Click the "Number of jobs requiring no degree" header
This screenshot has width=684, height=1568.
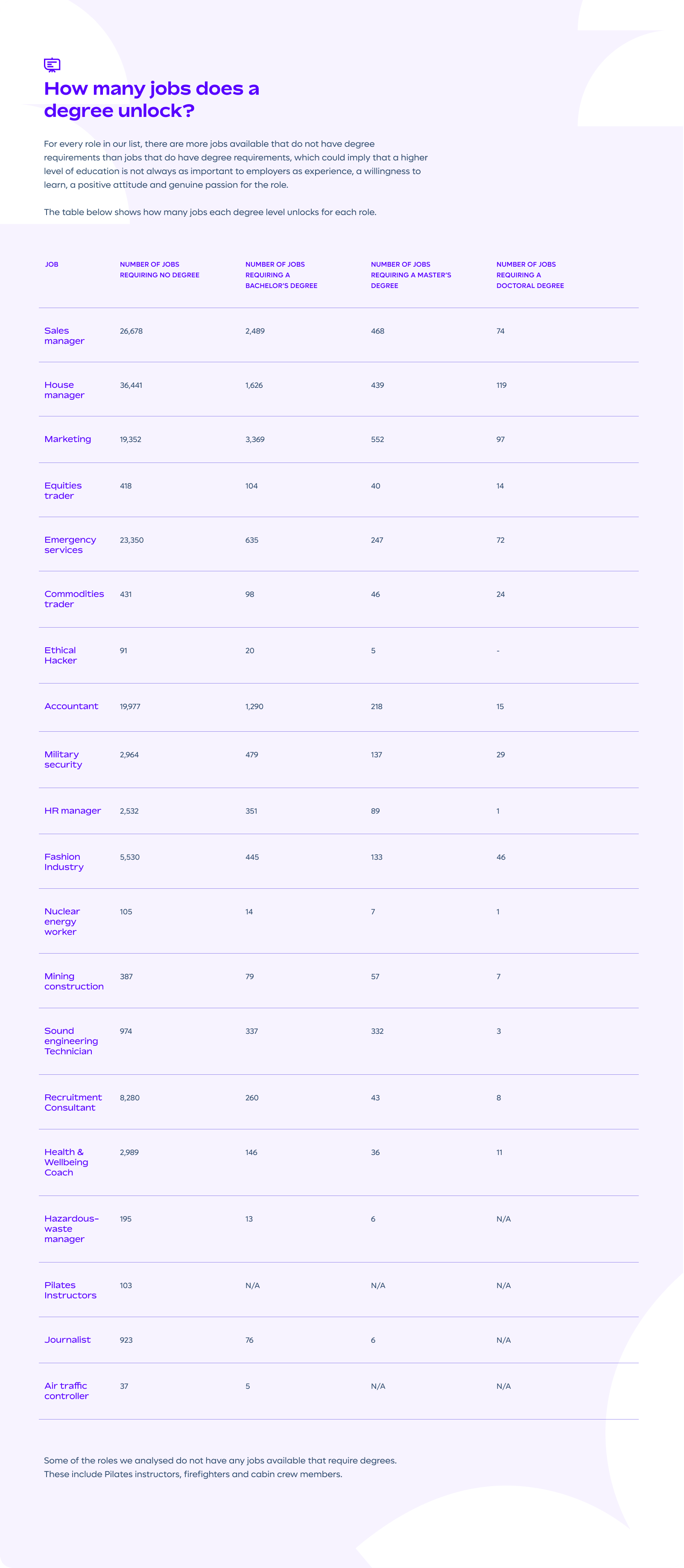pyautogui.click(x=160, y=270)
